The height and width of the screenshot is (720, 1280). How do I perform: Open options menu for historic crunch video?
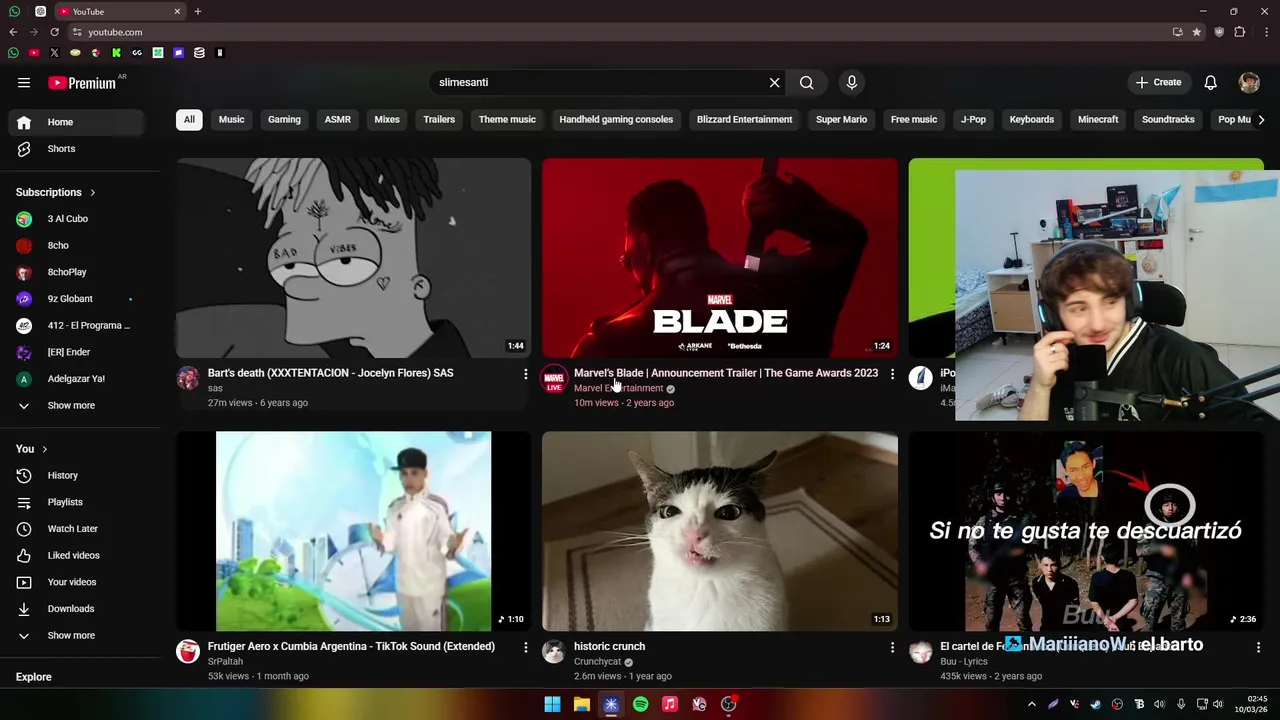pyautogui.click(x=892, y=648)
